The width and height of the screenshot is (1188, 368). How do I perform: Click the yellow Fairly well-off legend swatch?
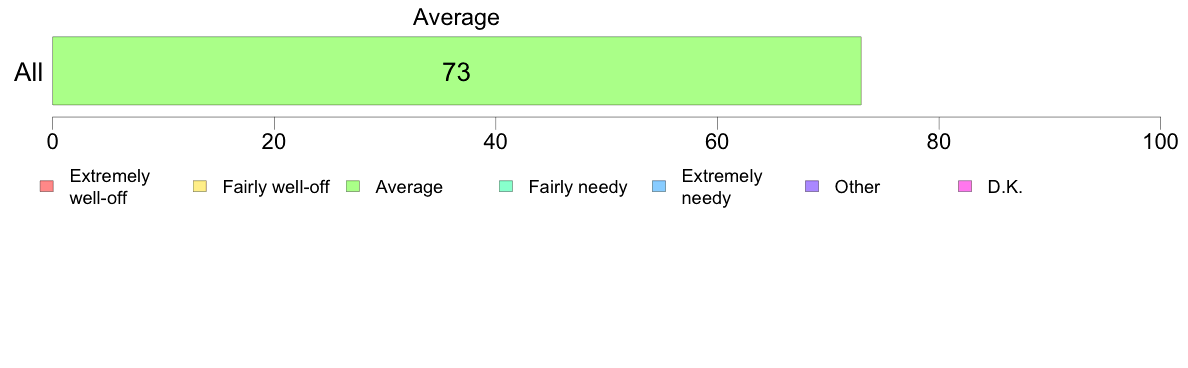coord(200,186)
